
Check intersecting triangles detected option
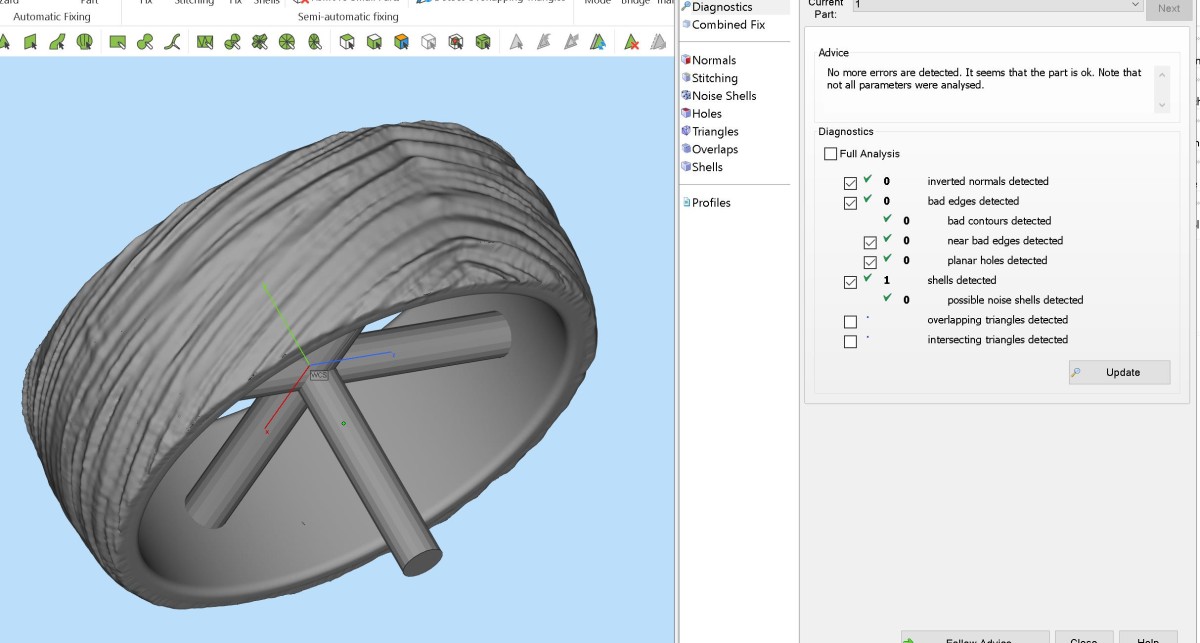coord(850,342)
